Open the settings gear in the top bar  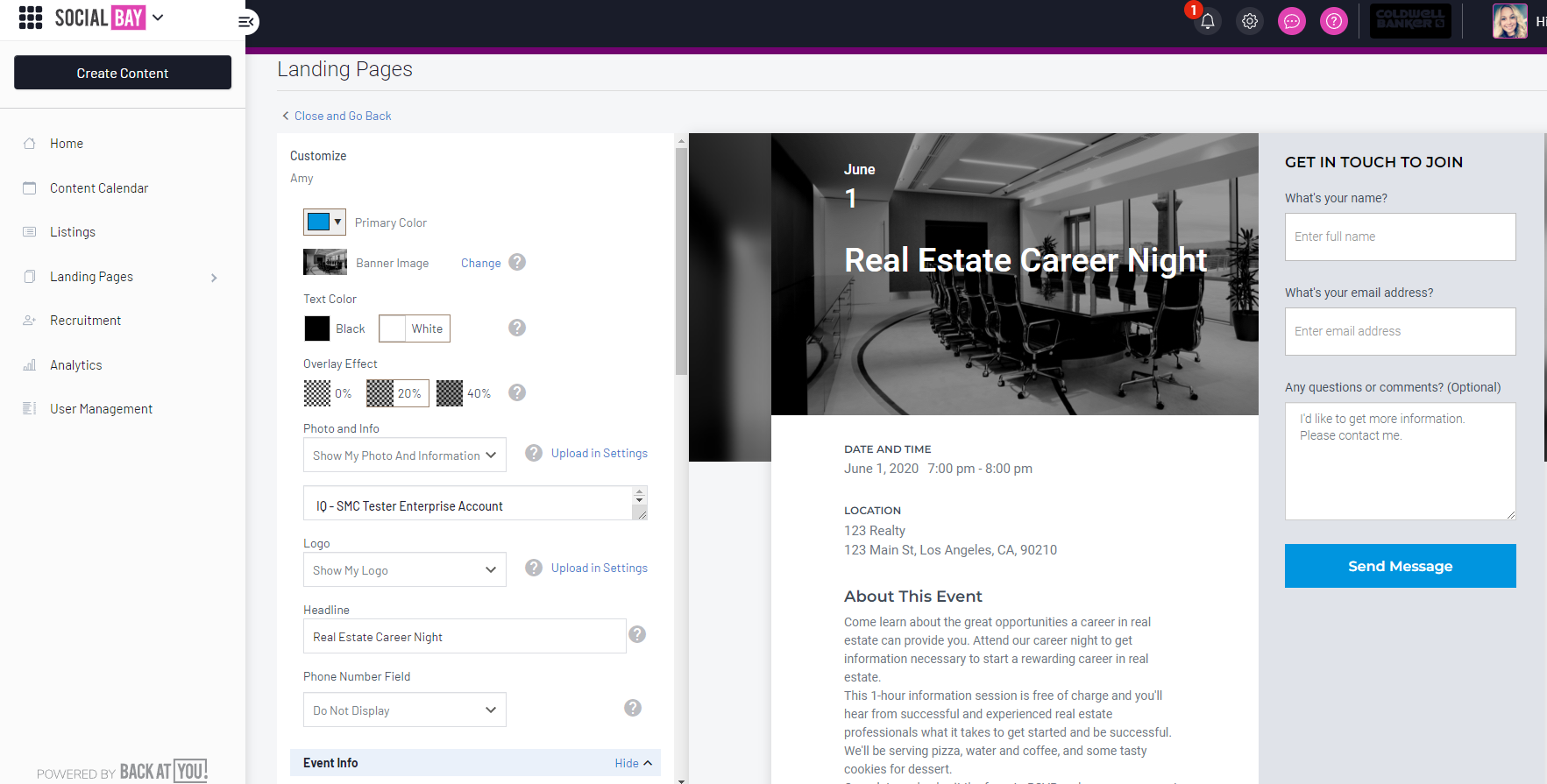click(1250, 21)
